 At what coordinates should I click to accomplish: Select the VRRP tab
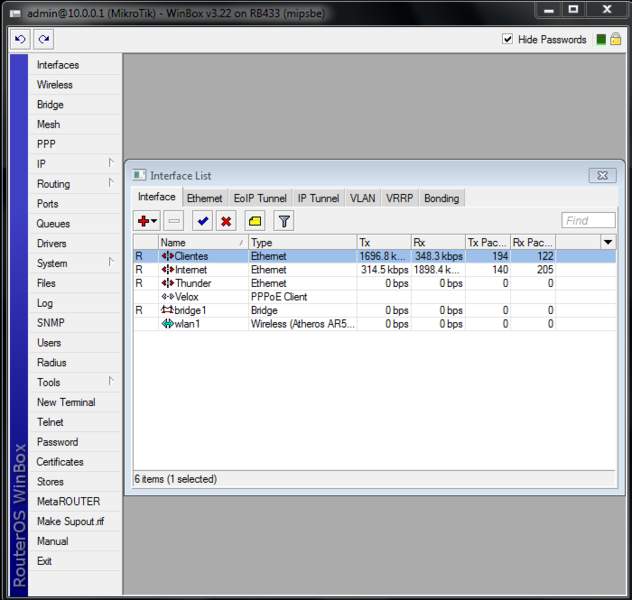[399, 198]
